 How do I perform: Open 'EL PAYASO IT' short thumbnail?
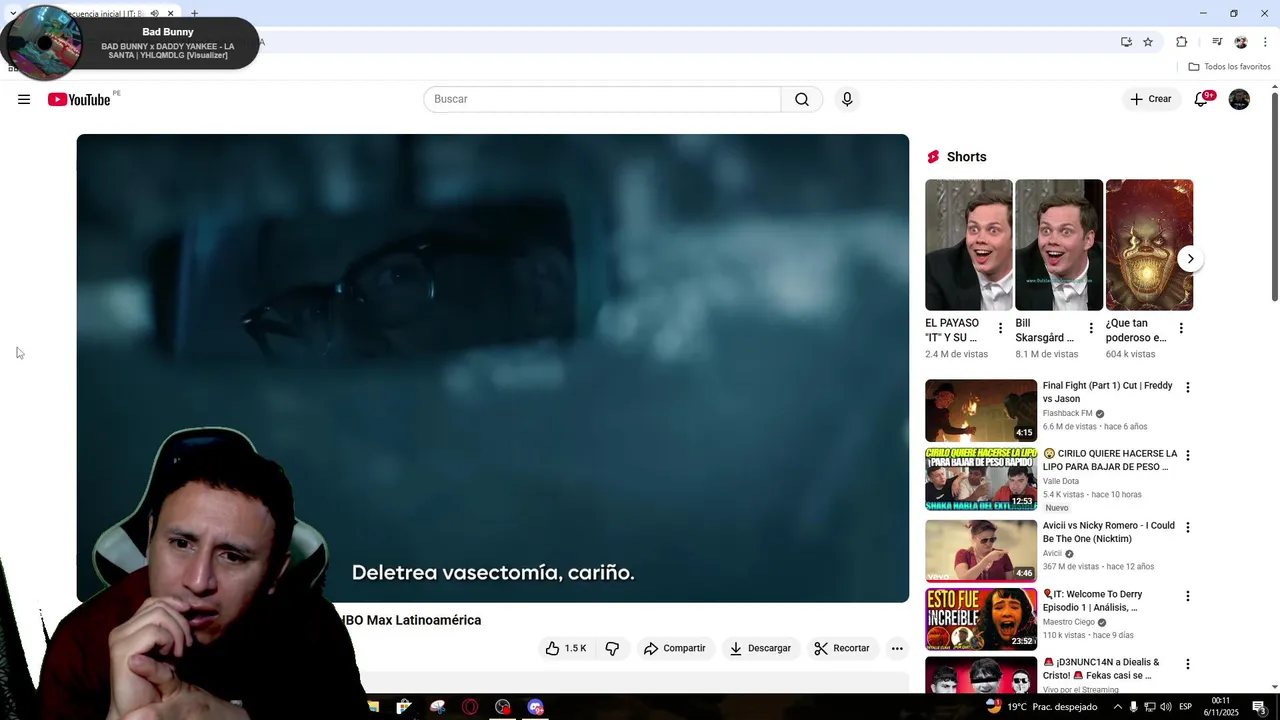tap(969, 245)
